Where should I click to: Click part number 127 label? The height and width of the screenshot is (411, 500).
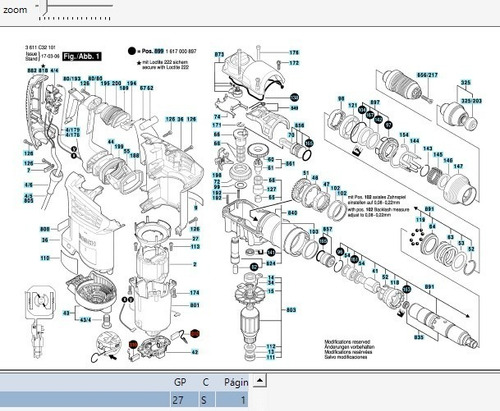(272, 189)
